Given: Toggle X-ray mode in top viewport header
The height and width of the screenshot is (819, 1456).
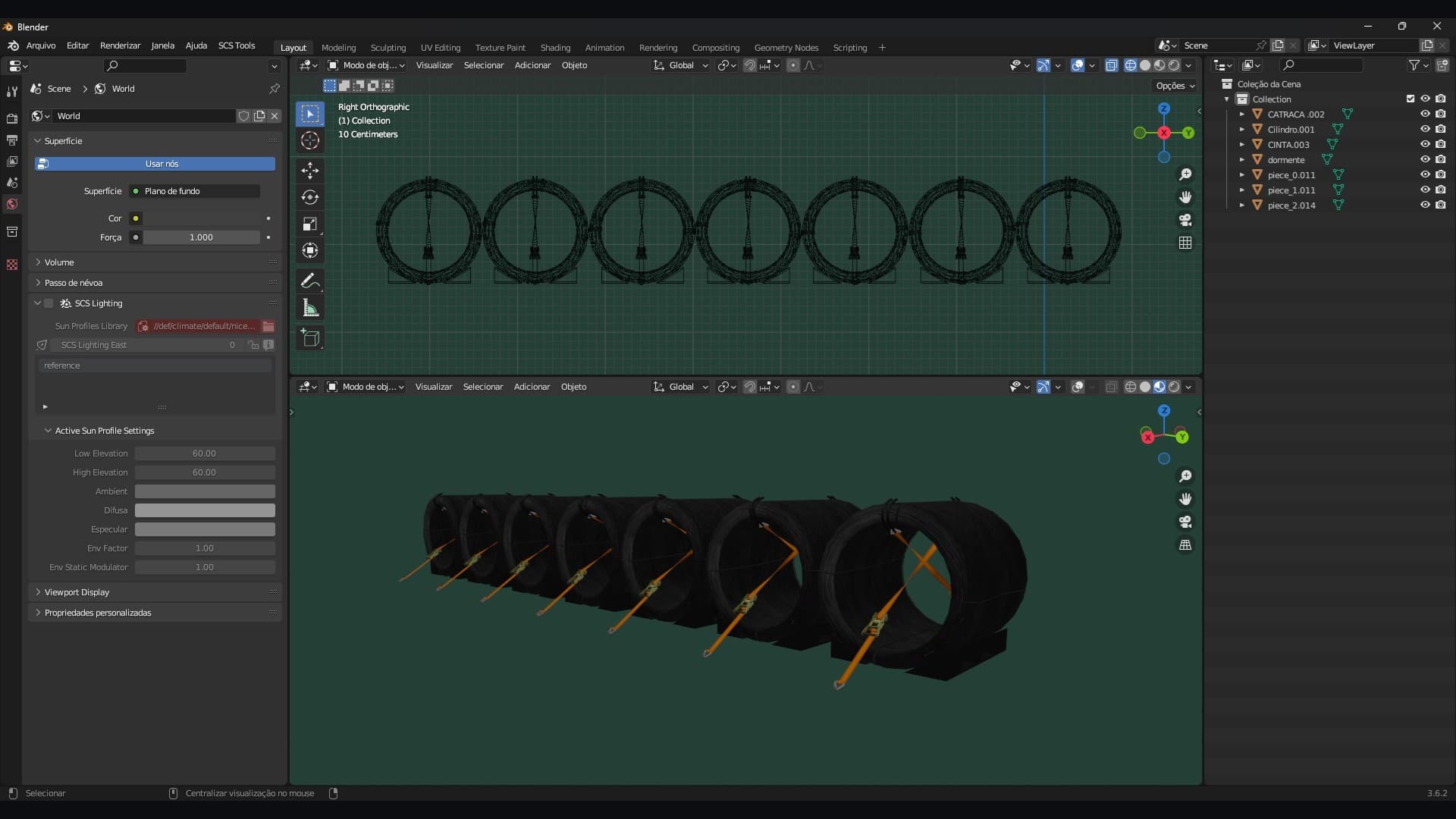Looking at the screenshot, I should [x=1112, y=65].
